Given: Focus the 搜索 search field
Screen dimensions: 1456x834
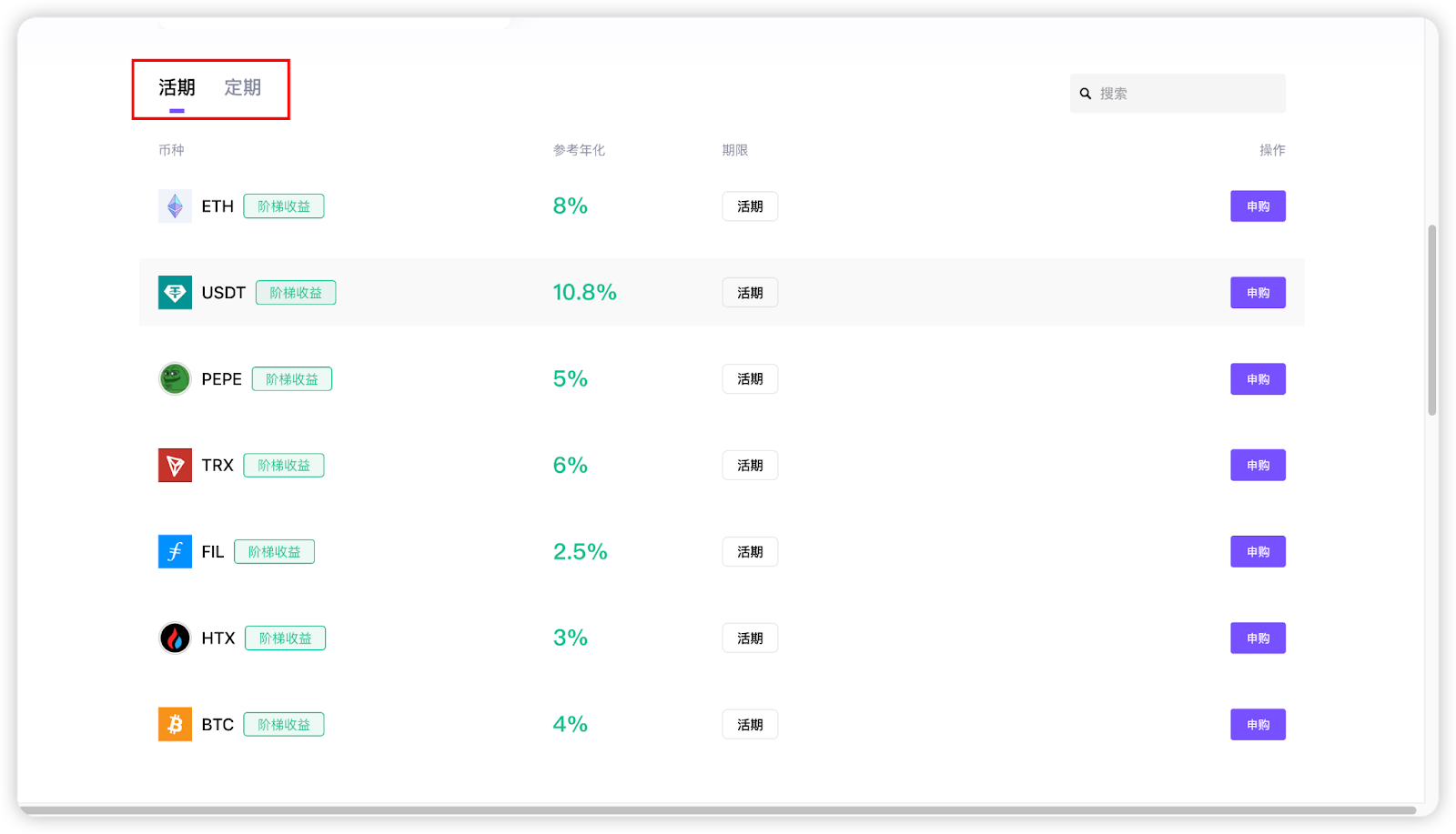Looking at the screenshot, I should [1178, 94].
